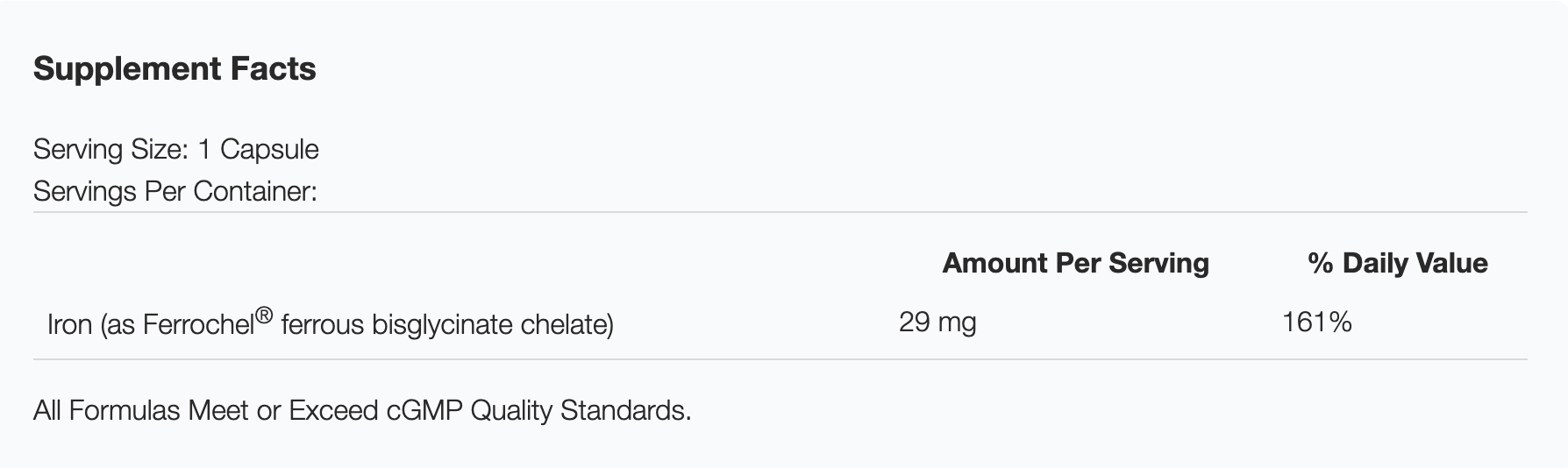1568x468 pixels.
Task: Click the Supplement Facts heading
Action: 174,68
